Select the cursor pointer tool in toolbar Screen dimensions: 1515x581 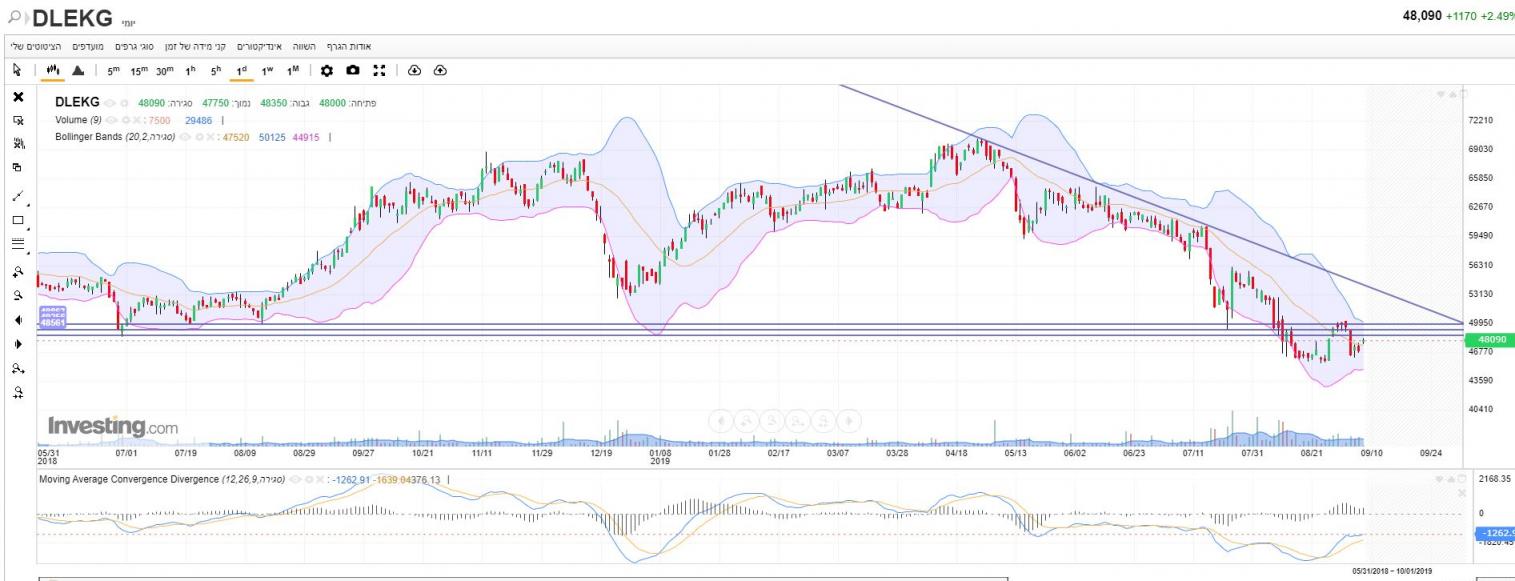(x=17, y=71)
